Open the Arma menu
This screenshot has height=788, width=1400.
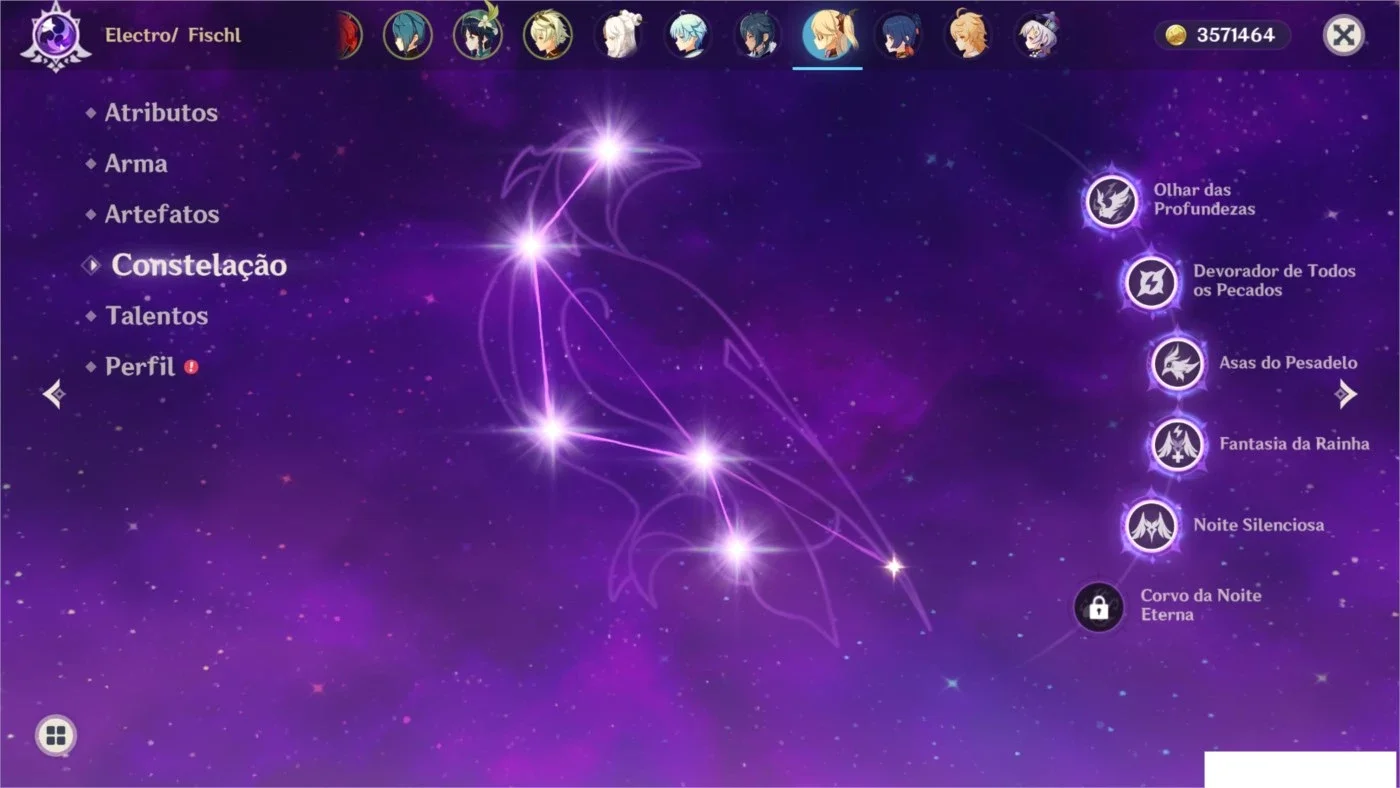[136, 164]
